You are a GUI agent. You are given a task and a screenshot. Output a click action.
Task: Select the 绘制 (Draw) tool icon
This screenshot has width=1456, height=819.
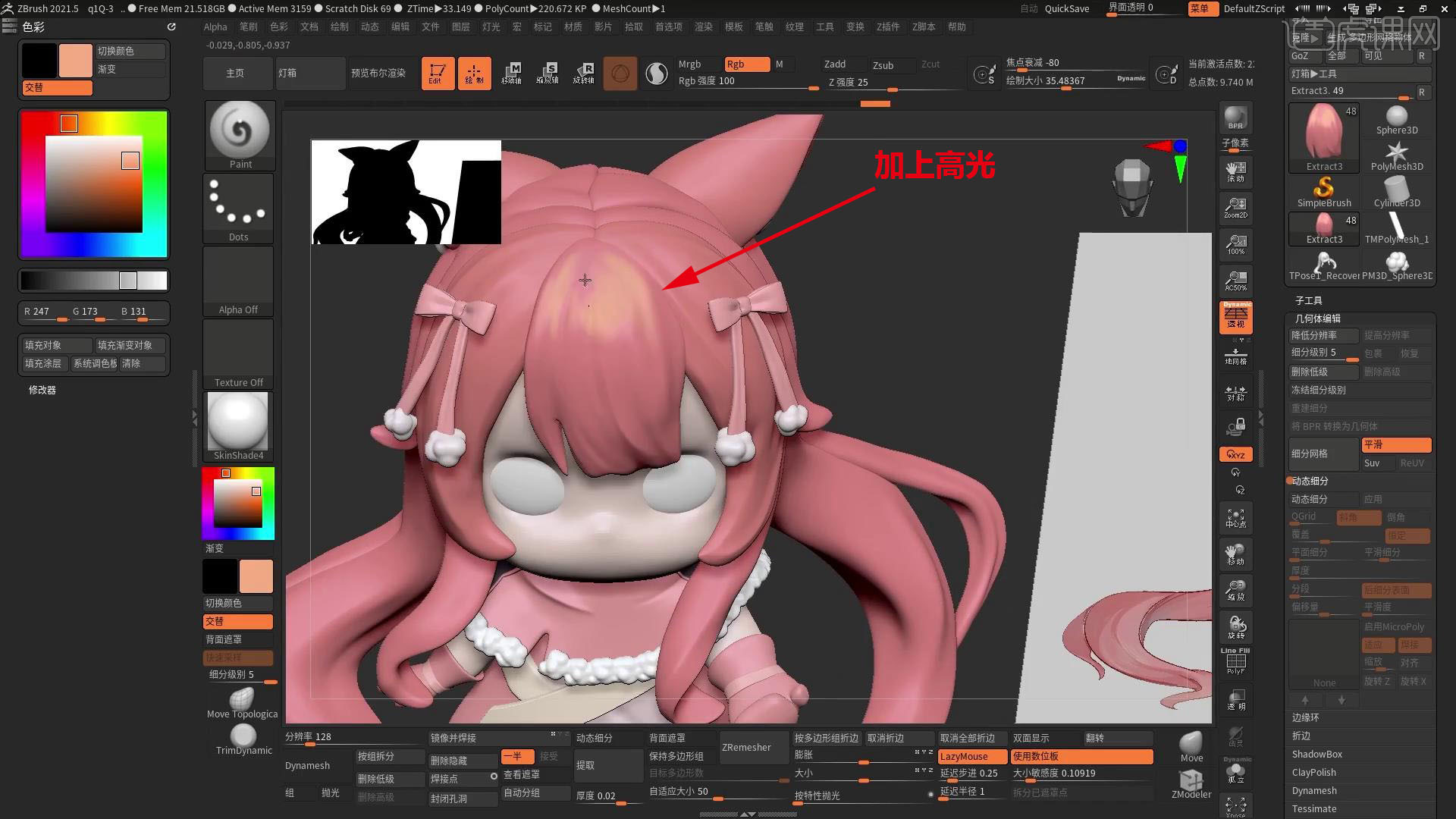point(475,73)
